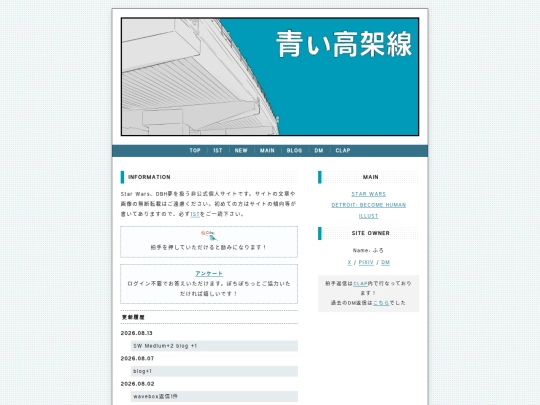Open the 1ST navigation item
540x405 pixels.
218,150
